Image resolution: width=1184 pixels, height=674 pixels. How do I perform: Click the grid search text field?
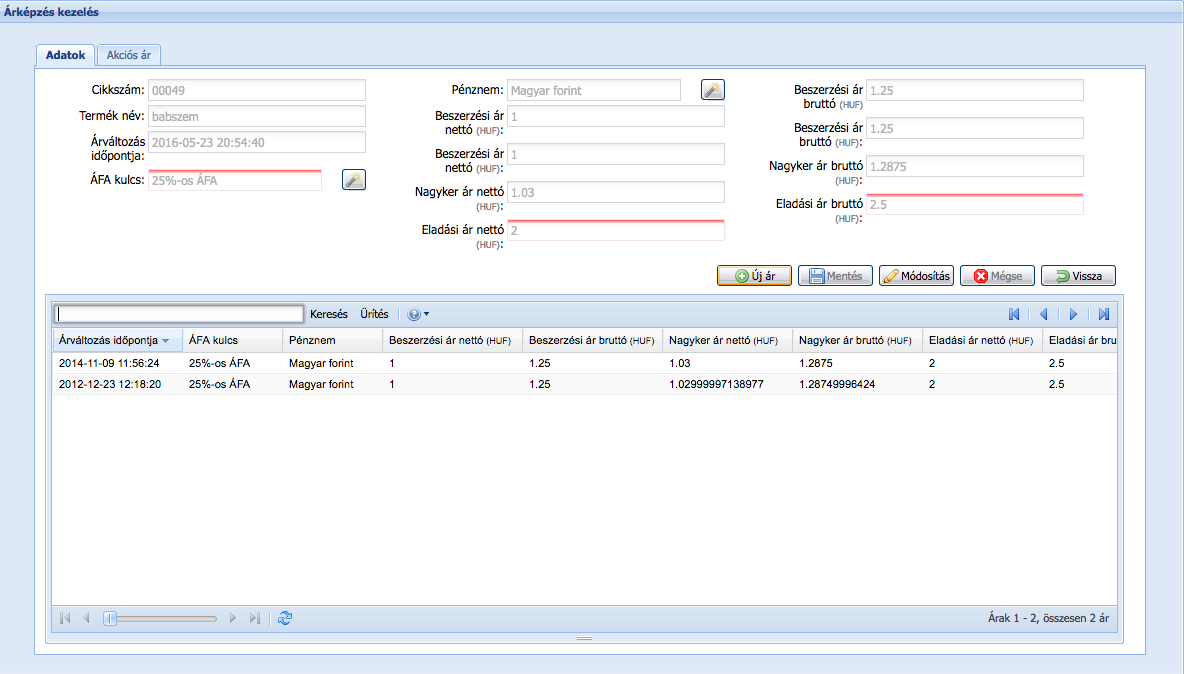[x=178, y=314]
